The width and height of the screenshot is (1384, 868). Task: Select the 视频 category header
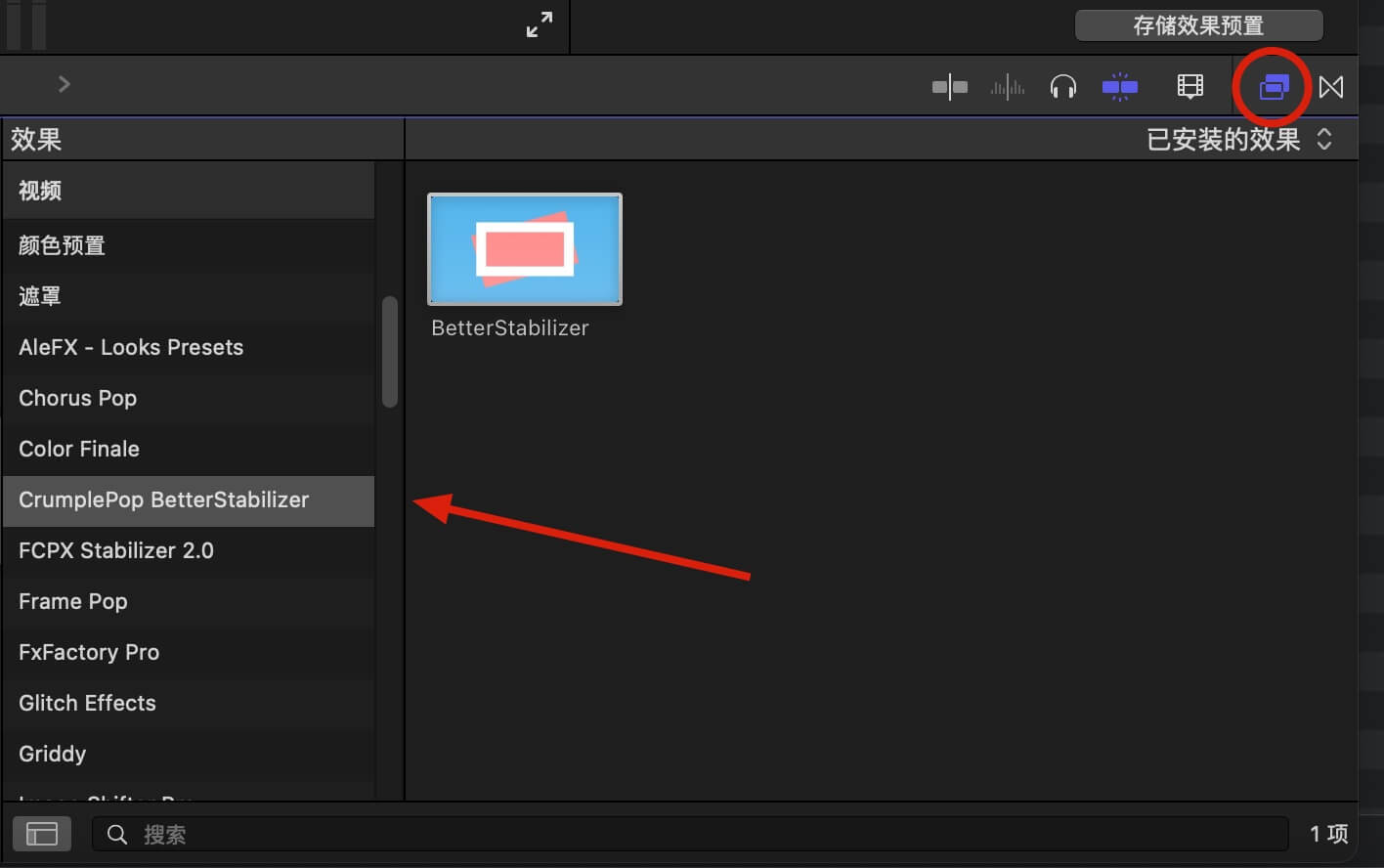click(189, 191)
